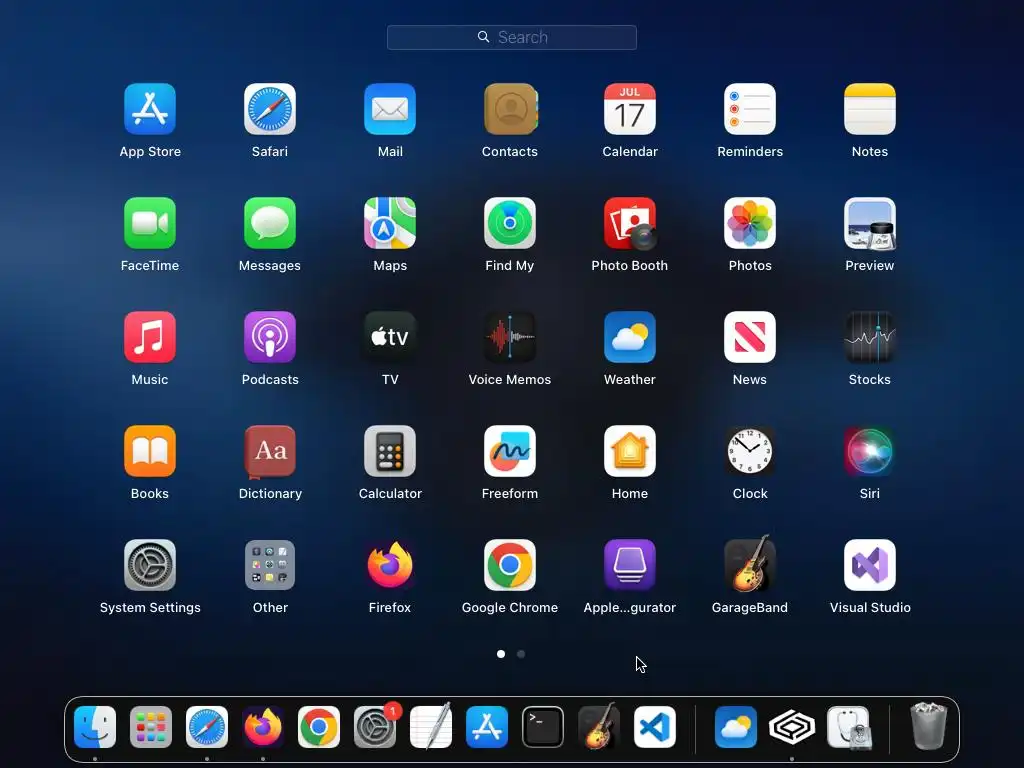Launch the Dictionary app

270,451
